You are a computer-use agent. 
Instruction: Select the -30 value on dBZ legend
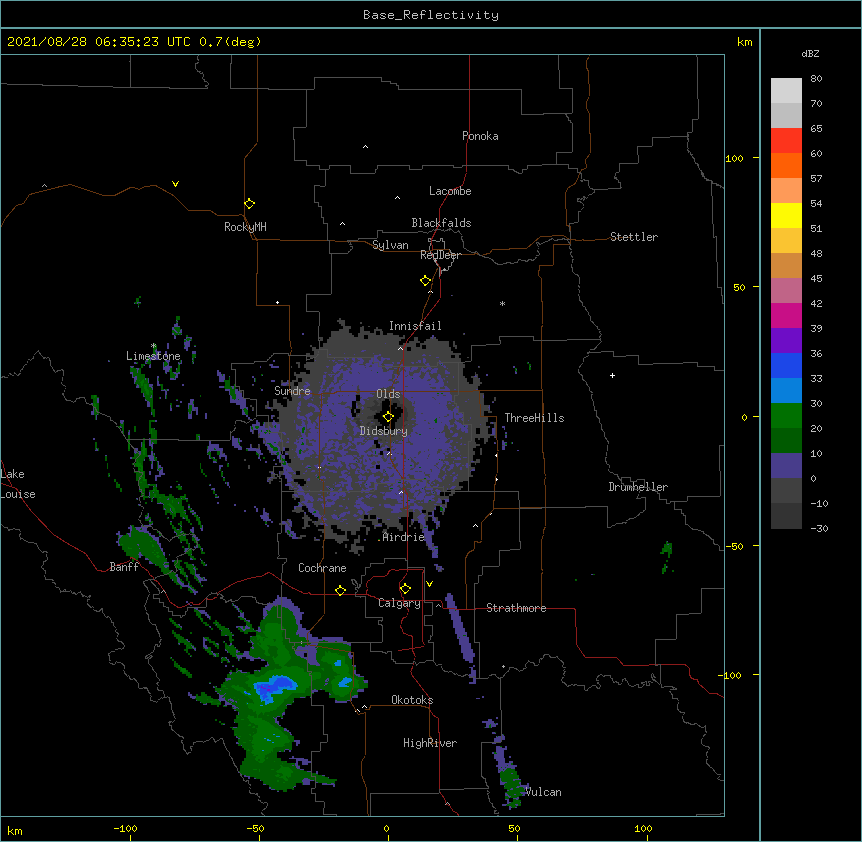coord(819,528)
